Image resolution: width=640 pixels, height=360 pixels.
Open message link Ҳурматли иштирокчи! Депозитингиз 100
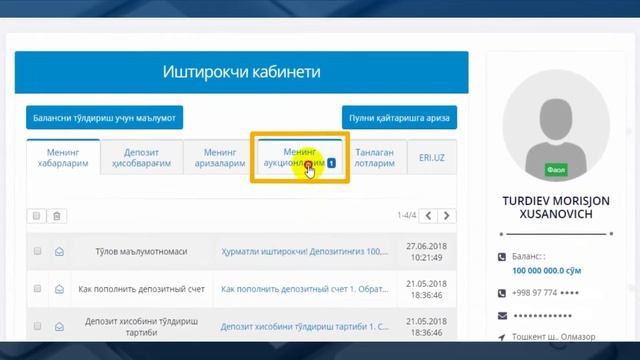click(x=304, y=251)
